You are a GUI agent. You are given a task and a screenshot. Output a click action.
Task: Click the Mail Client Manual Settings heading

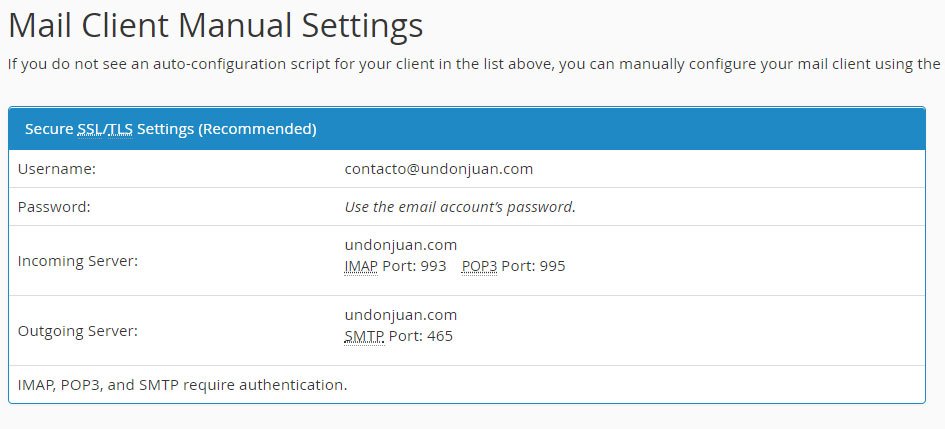[x=216, y=27]
